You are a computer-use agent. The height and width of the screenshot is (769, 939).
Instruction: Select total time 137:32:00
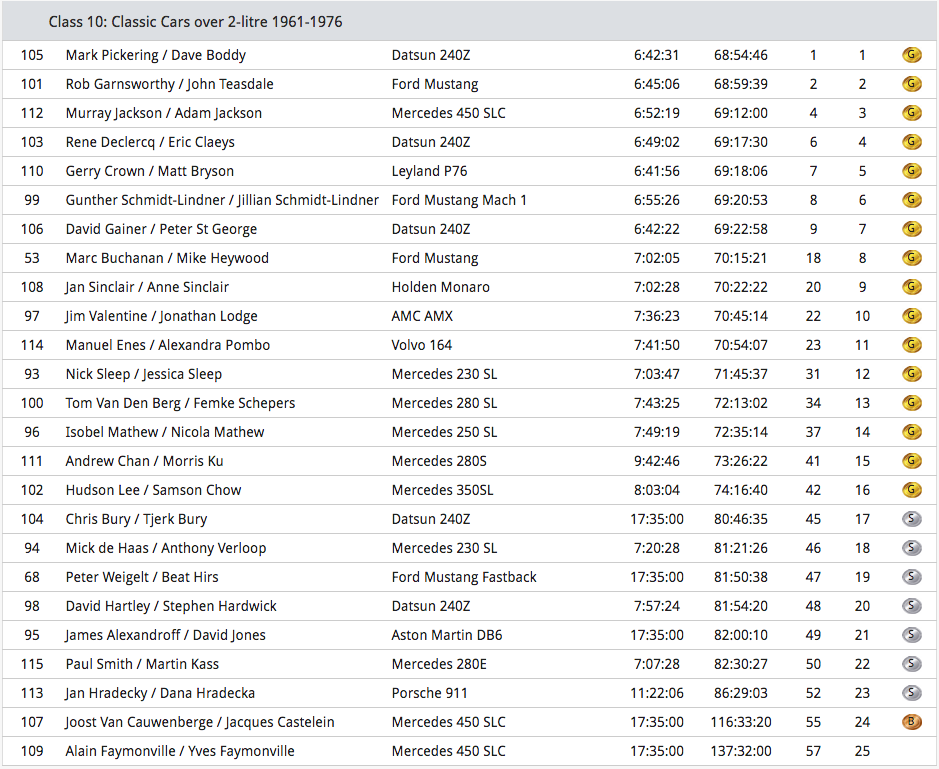click(741, 751)
